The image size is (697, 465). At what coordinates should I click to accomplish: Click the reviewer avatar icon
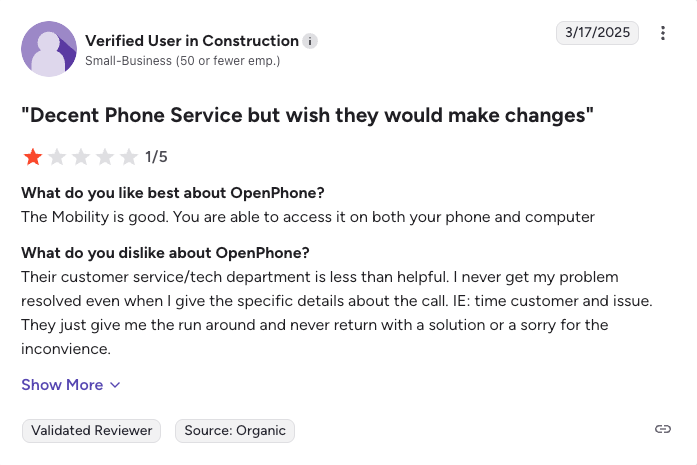coord(49,49)
